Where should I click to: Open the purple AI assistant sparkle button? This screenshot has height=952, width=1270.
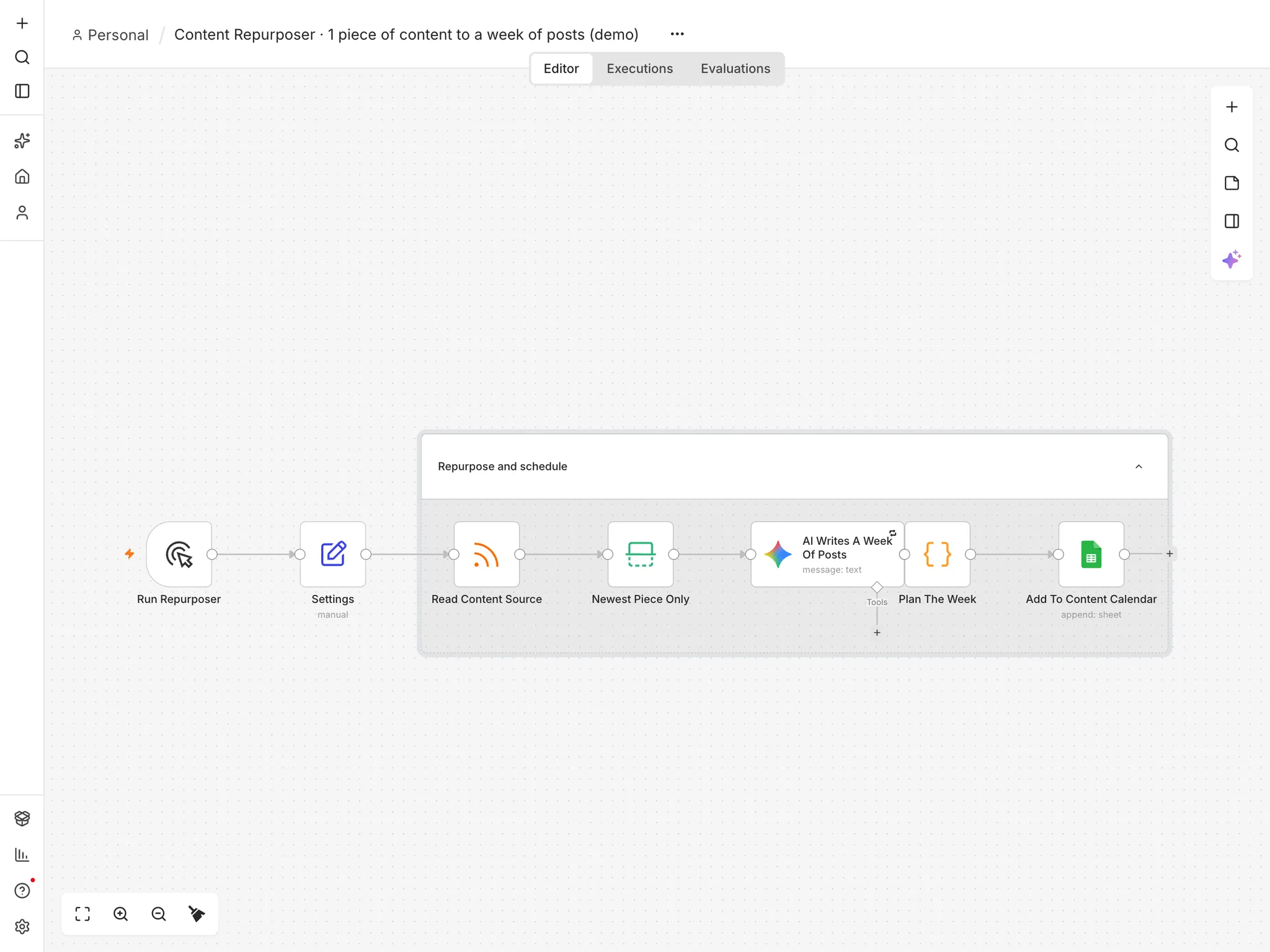[x=1232, y=259]
